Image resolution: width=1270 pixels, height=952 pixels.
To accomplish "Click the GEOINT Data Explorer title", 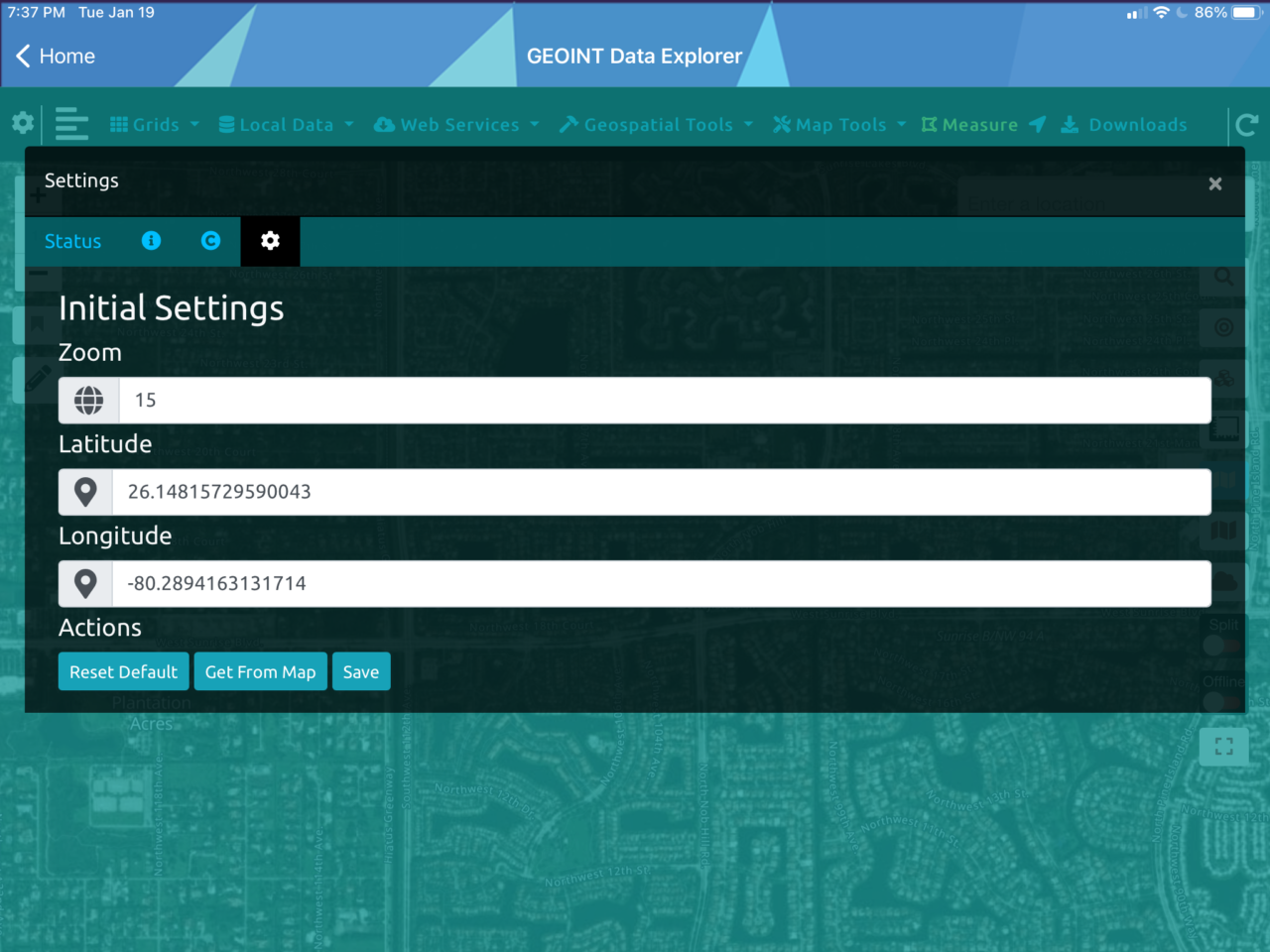I will [x=634, y=57].
